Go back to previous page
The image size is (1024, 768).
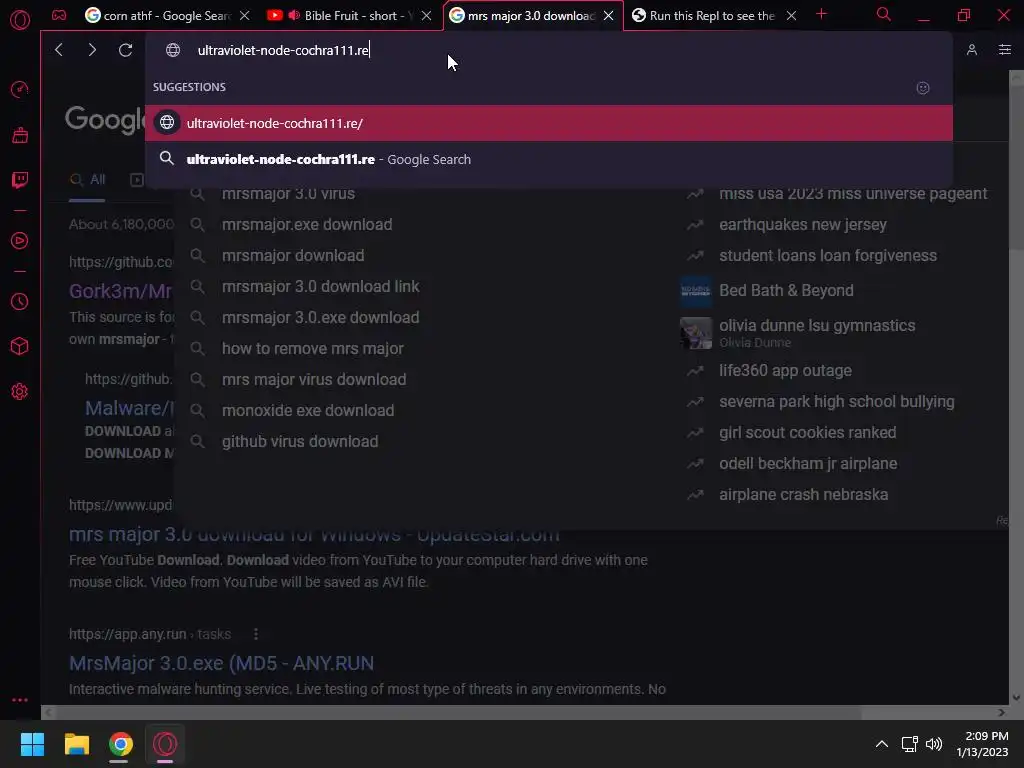click(x=59, y=50)
